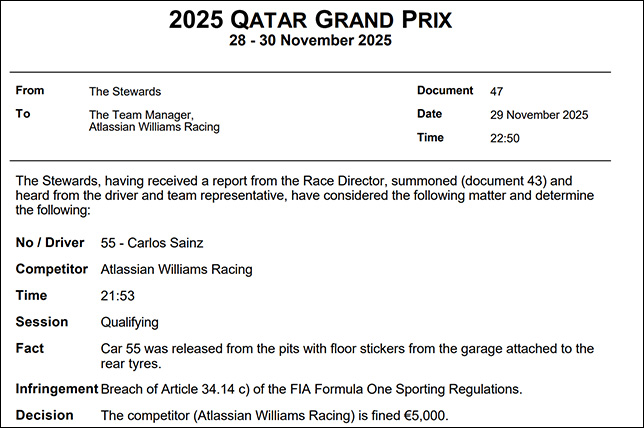Click Atlassian Williams Racing beside Competitor

(x=176, y=269)
